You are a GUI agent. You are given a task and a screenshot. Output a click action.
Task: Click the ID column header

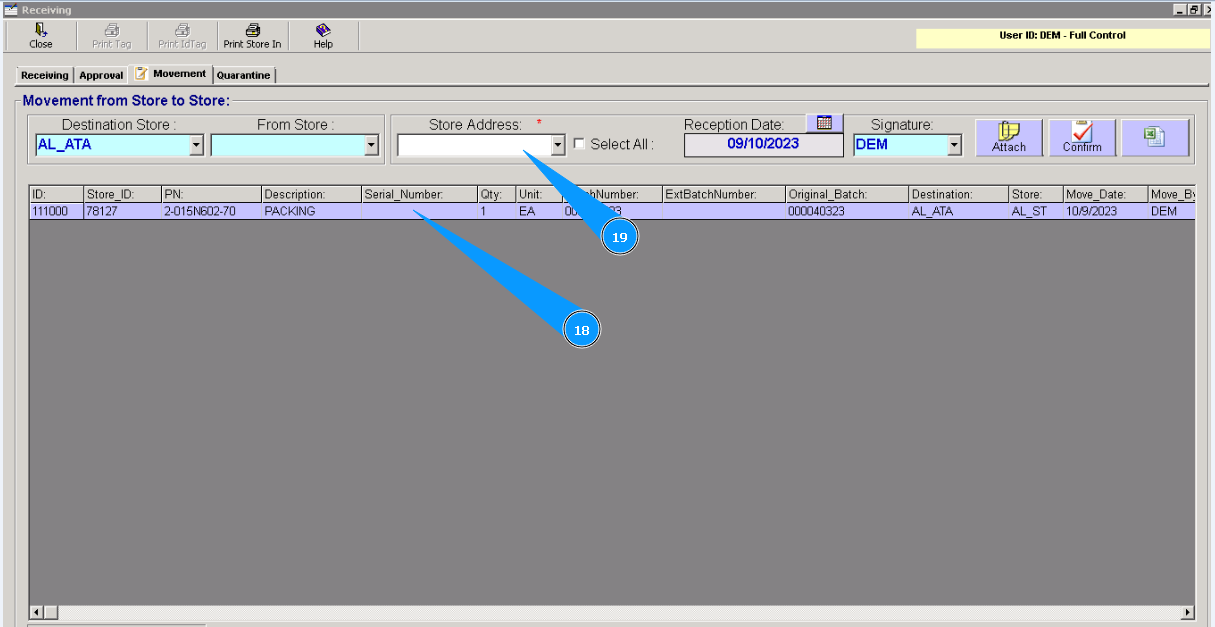[56, 194]
